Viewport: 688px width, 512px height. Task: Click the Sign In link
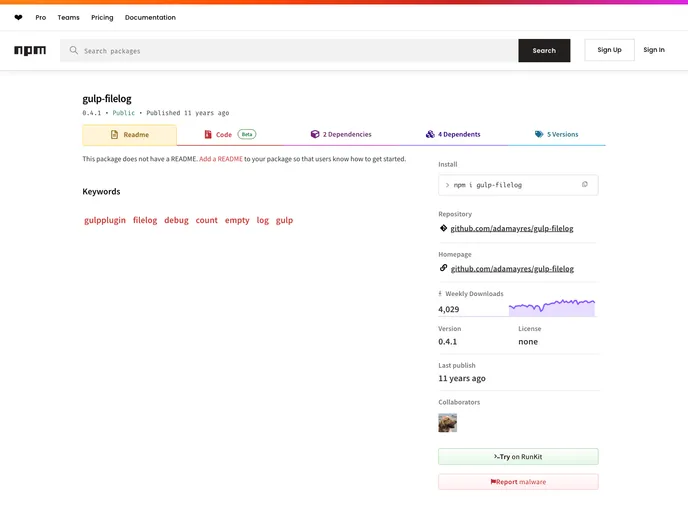point(654,50)
